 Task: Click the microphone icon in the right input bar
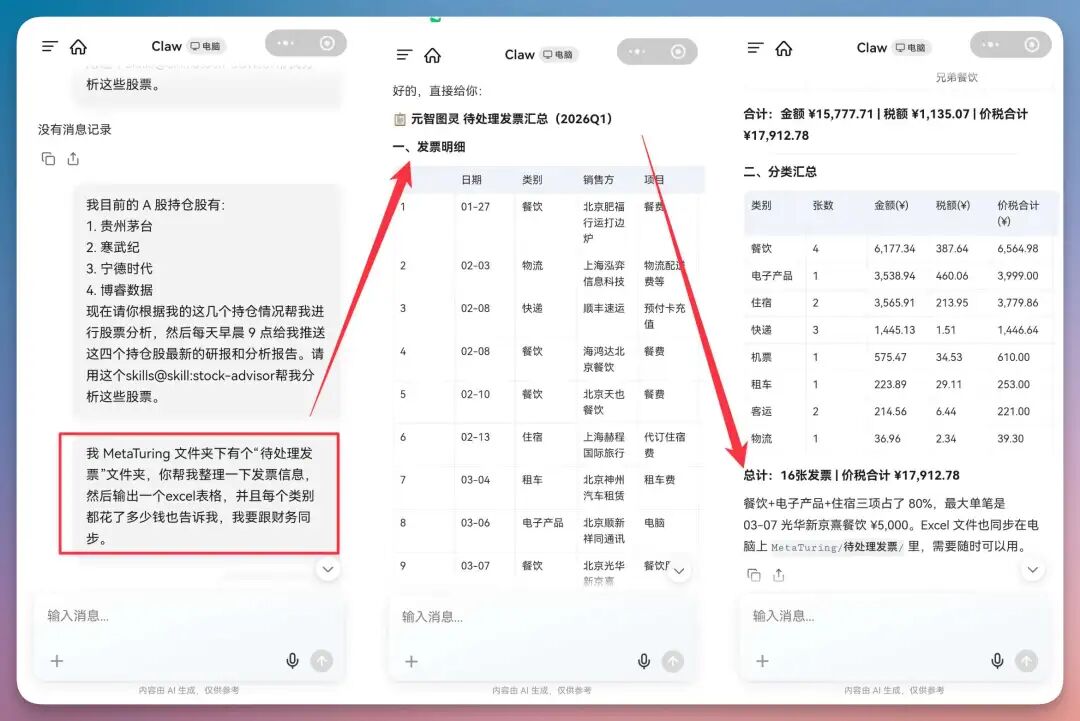click(x=997, y=661)
